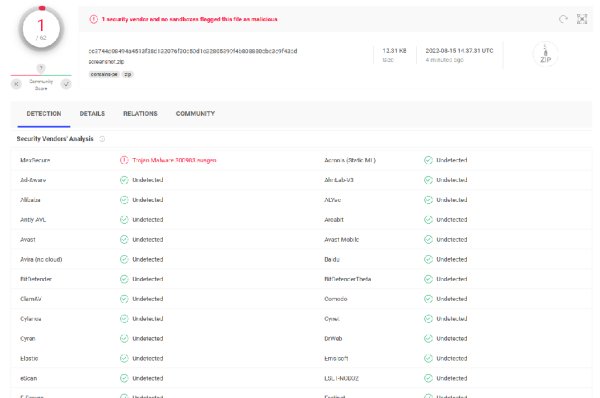Click the check icon in Cylance row
Image resolution: width=600 pixels, height=398 pixels.
click(124, 319)
